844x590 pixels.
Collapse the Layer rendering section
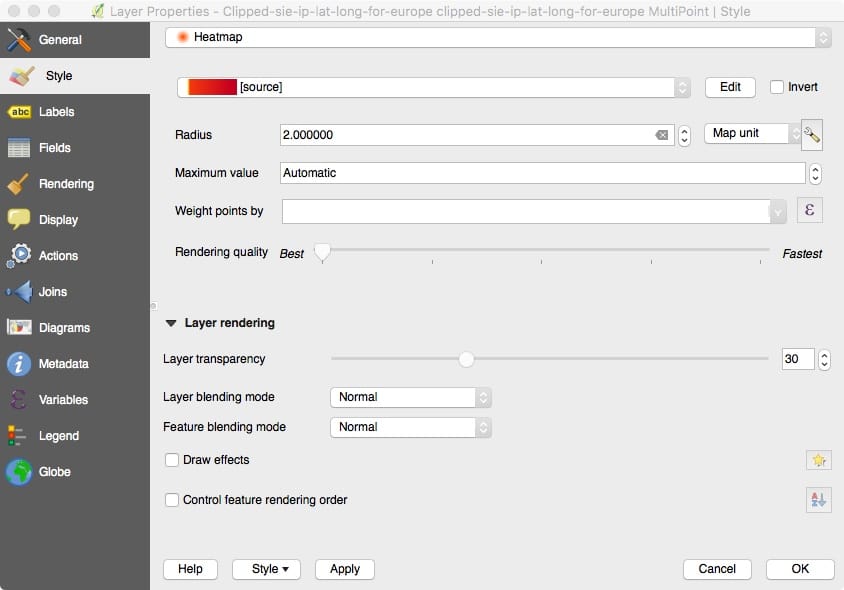tap(171, 322)
